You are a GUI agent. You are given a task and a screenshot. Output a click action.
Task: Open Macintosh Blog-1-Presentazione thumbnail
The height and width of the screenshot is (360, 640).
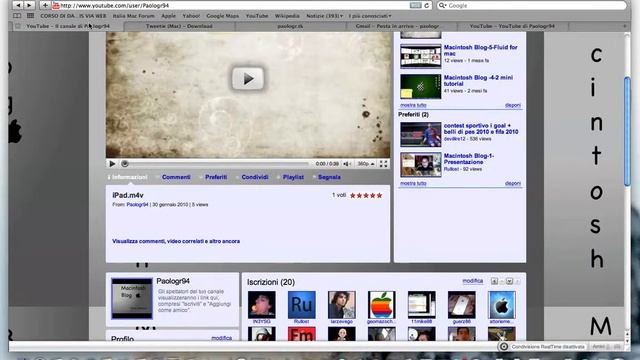[420, 164]
